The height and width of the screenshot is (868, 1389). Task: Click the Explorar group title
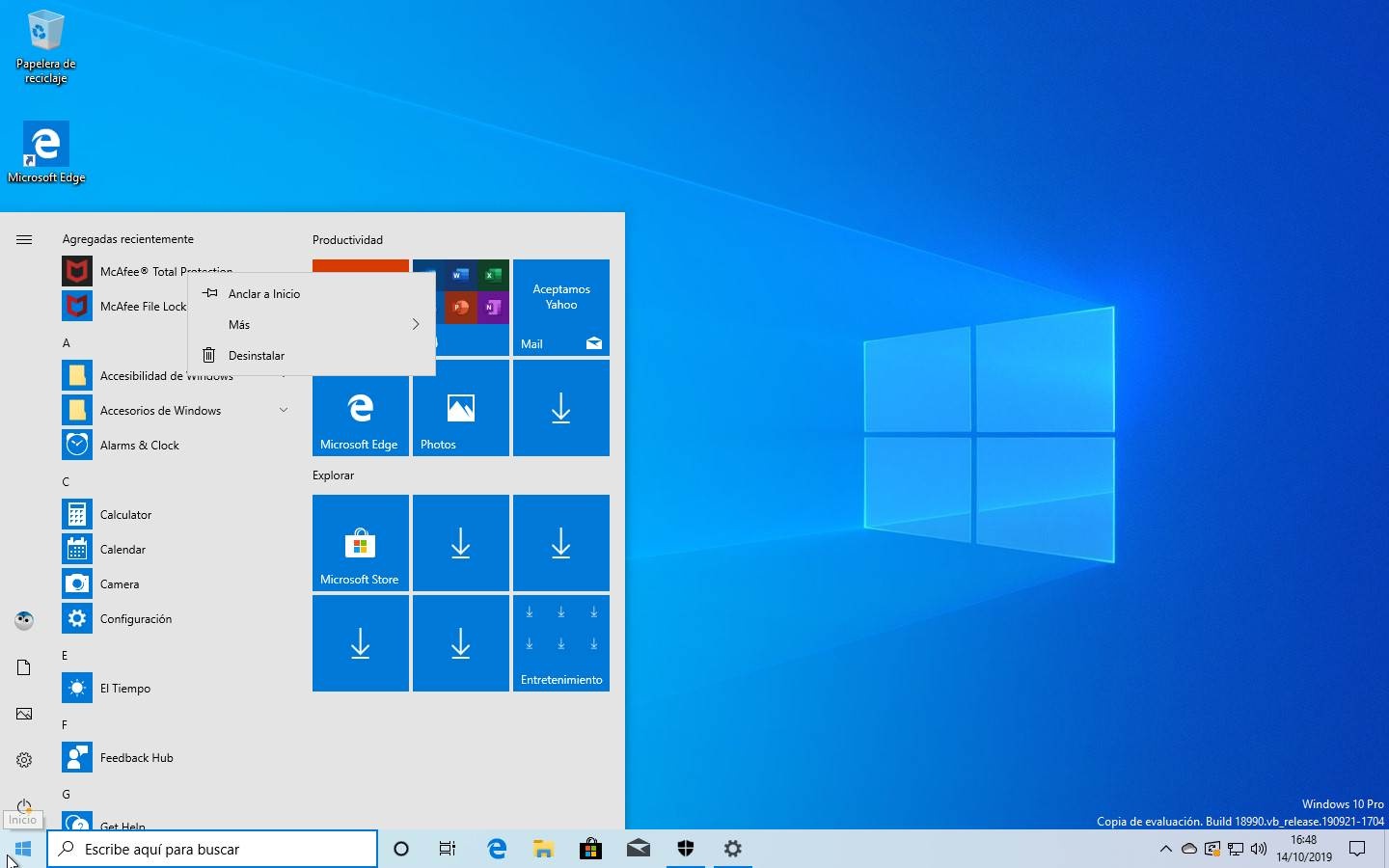click(333, 475)
